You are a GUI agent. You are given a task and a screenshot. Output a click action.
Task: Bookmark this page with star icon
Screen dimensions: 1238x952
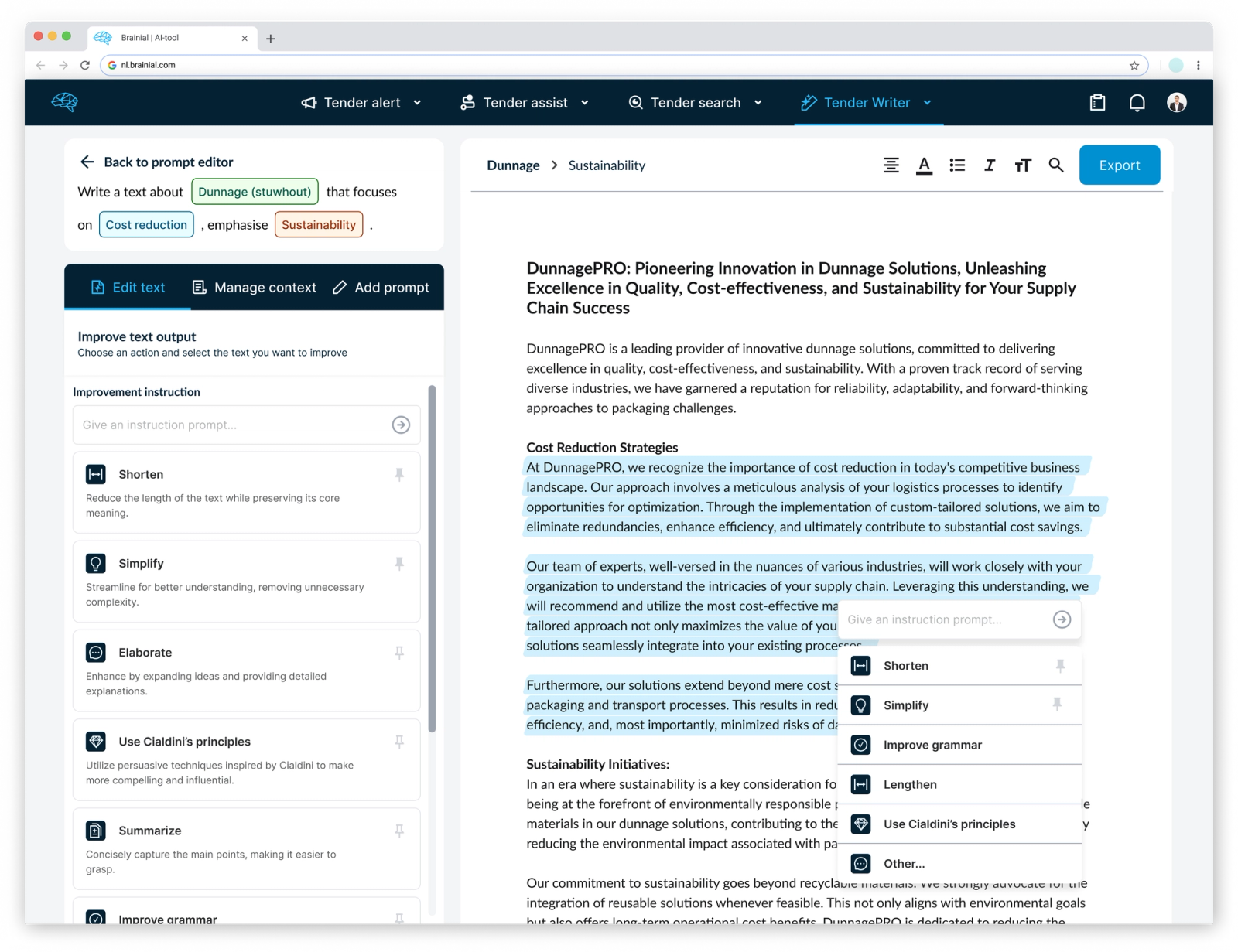click(1134, 65)
